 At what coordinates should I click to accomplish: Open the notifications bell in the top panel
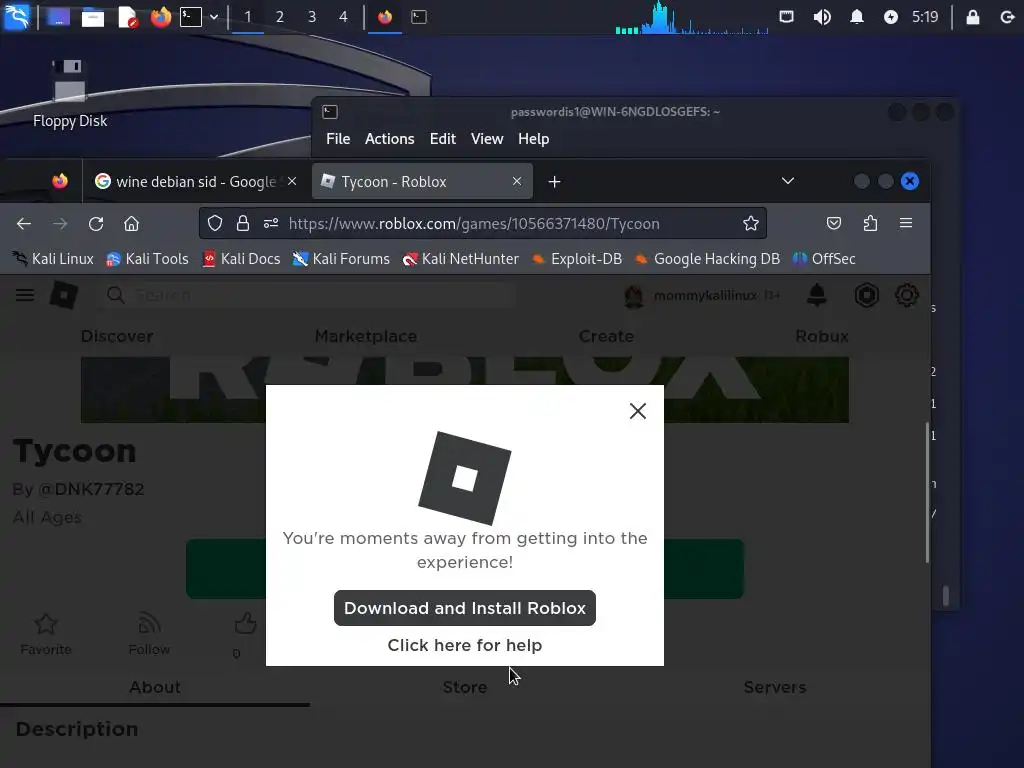857,17
